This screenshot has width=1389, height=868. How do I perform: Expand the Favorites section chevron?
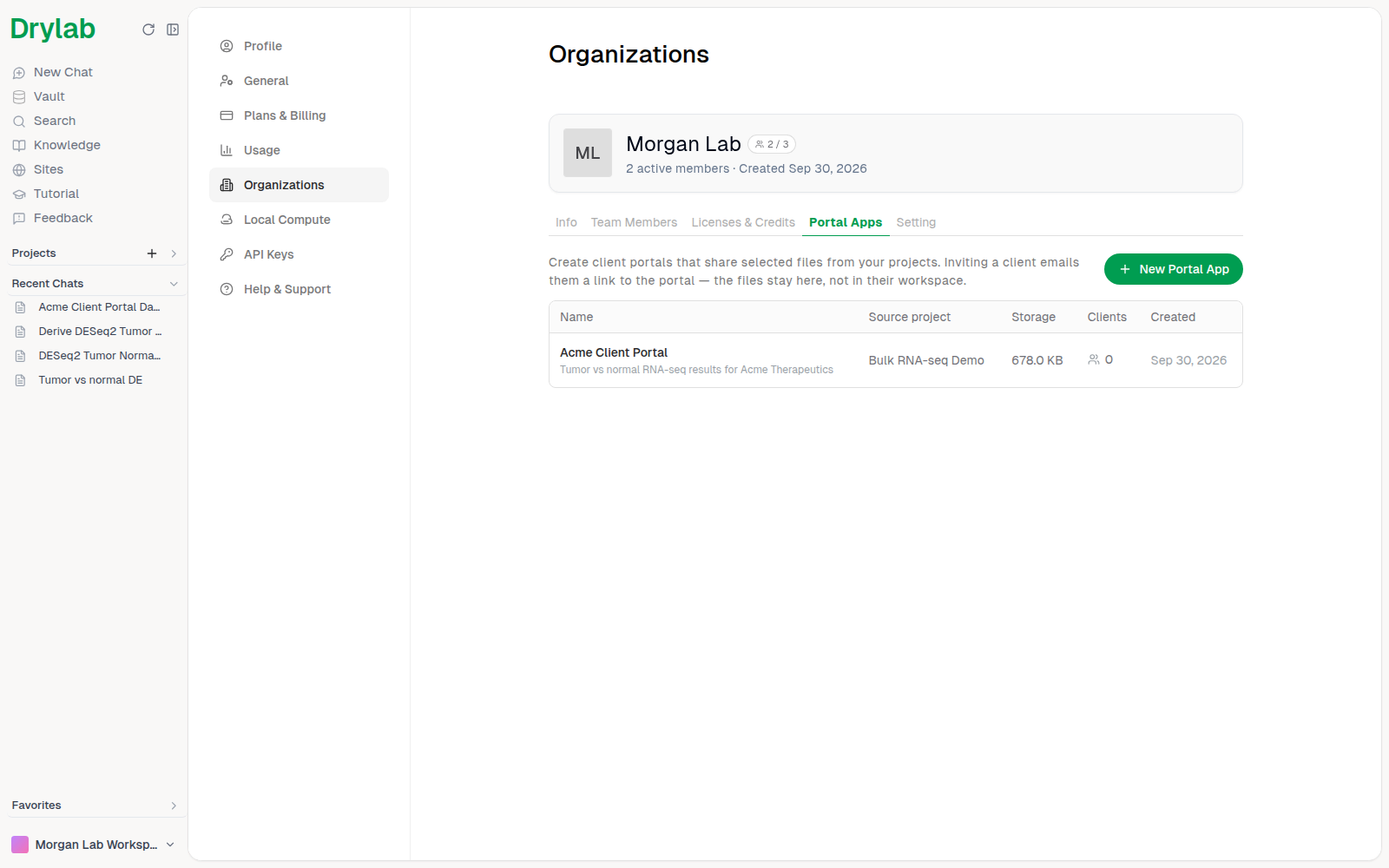coord(174,806)
